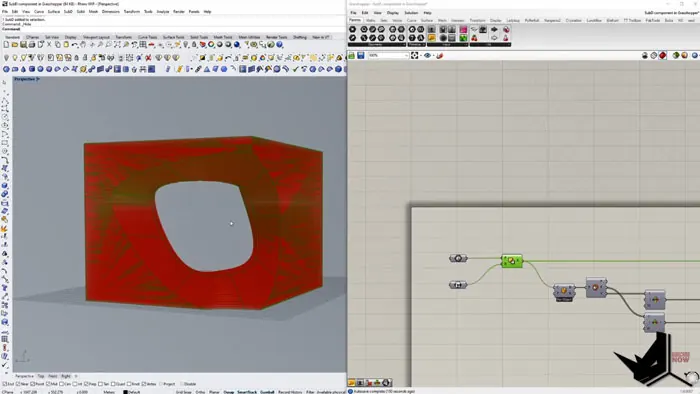The image size is (700, 394).
Task: Click the Print icon in Rhino toolbar
Action: click(x=32, y=45)
